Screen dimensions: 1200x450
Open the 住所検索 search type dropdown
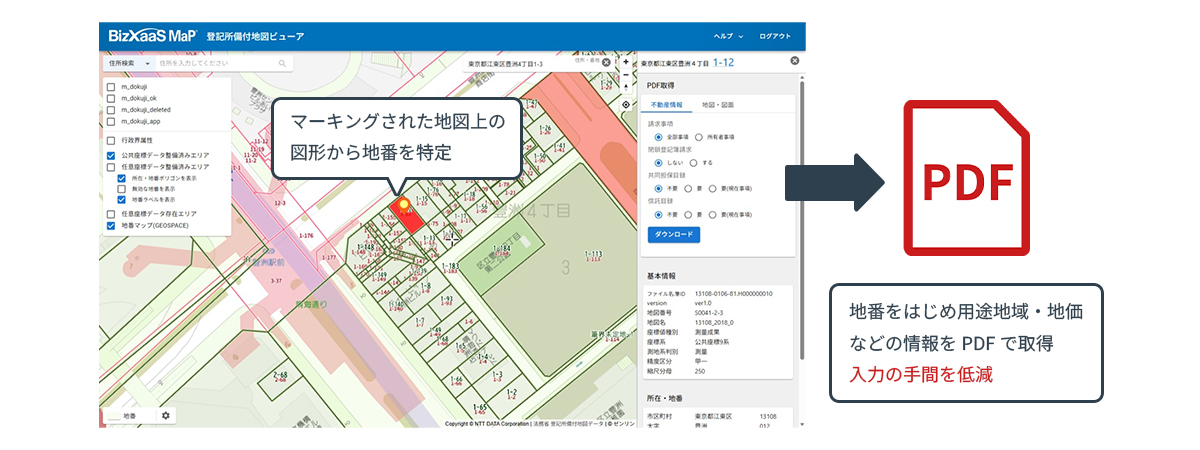pos(129,63)
